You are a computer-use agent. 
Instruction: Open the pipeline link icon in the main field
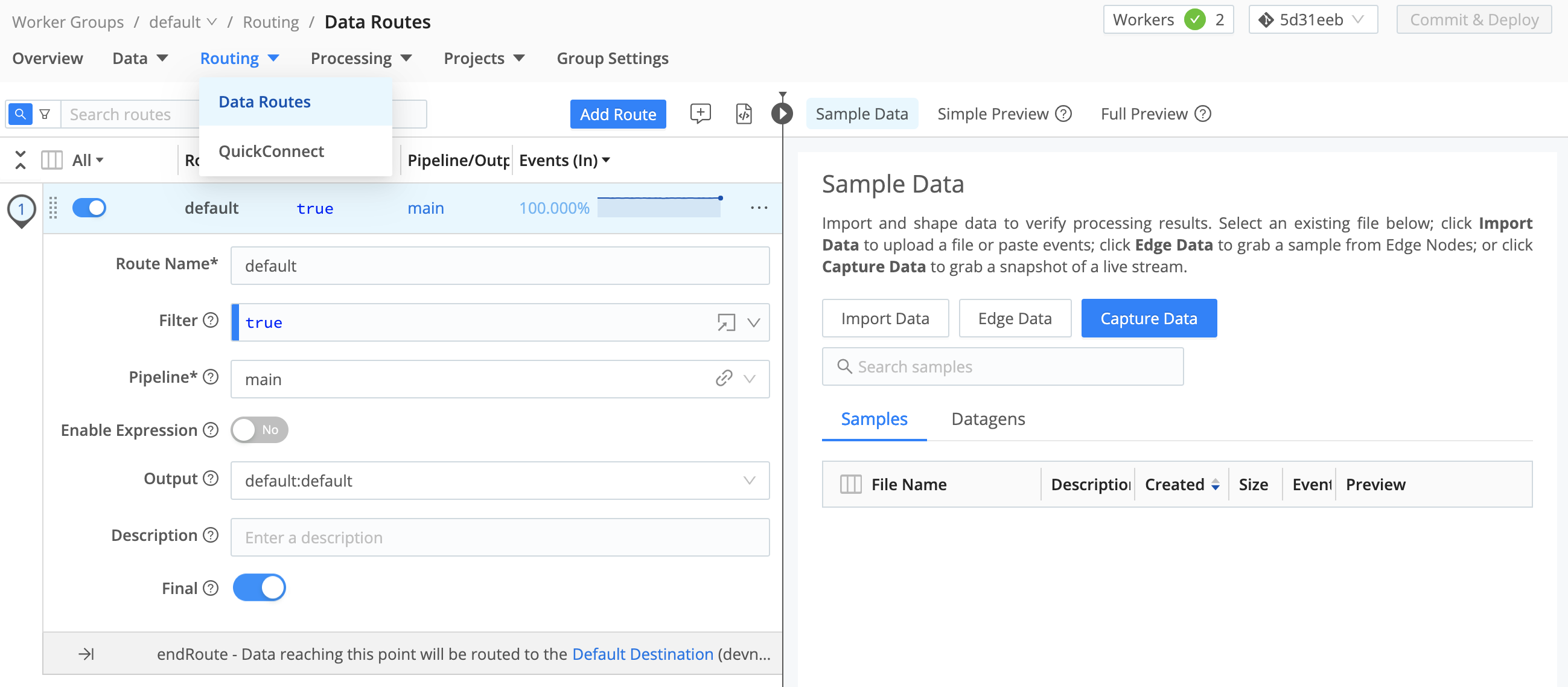pos(724,379)
